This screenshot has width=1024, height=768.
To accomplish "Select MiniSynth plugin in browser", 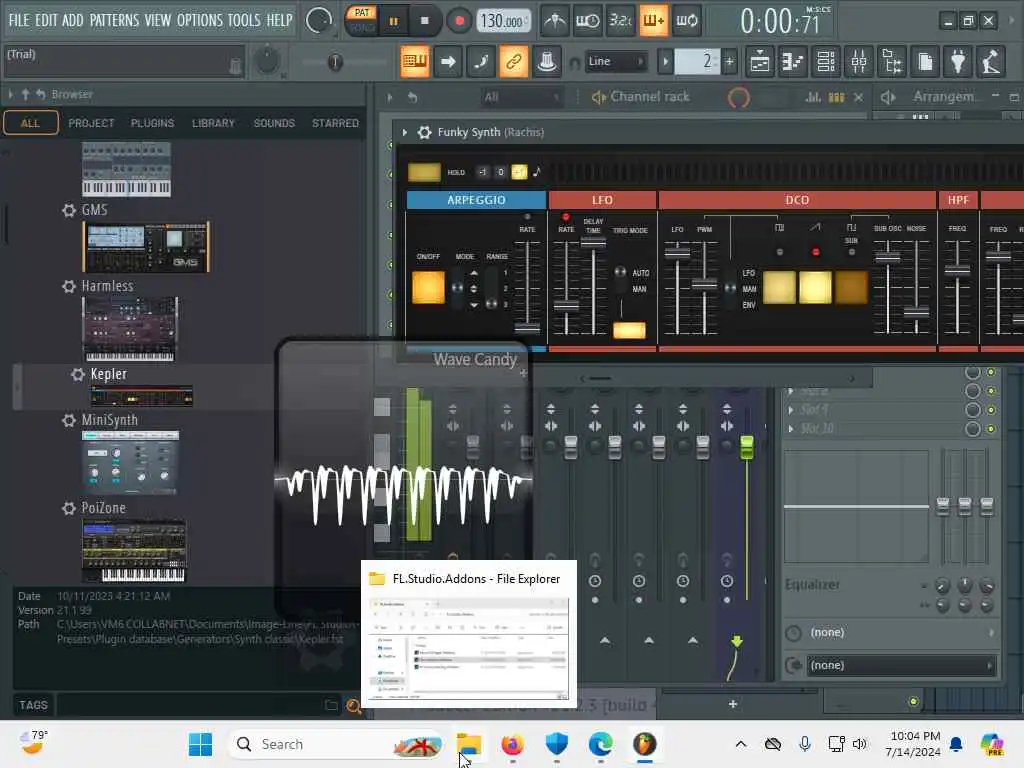I will pos(109,420).
